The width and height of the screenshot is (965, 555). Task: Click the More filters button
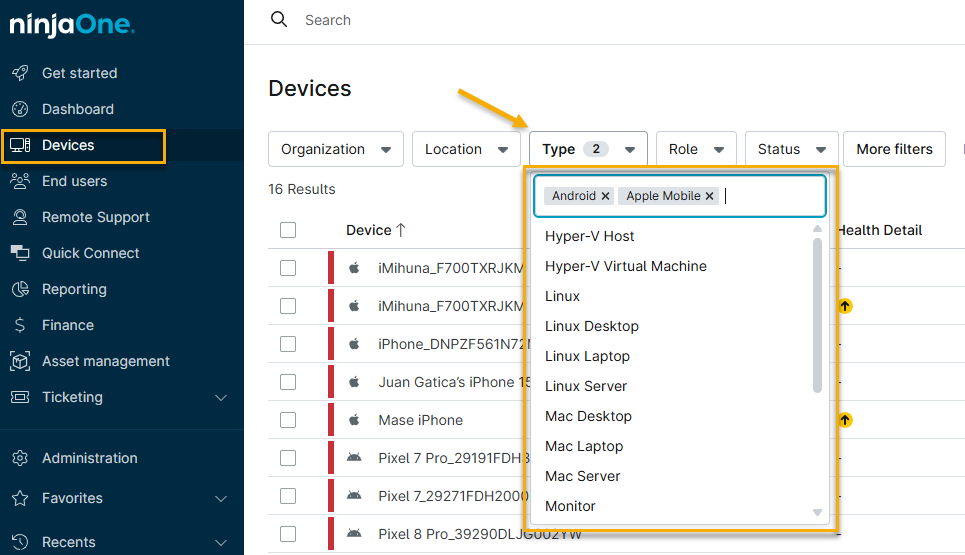(x=894, y=149)
